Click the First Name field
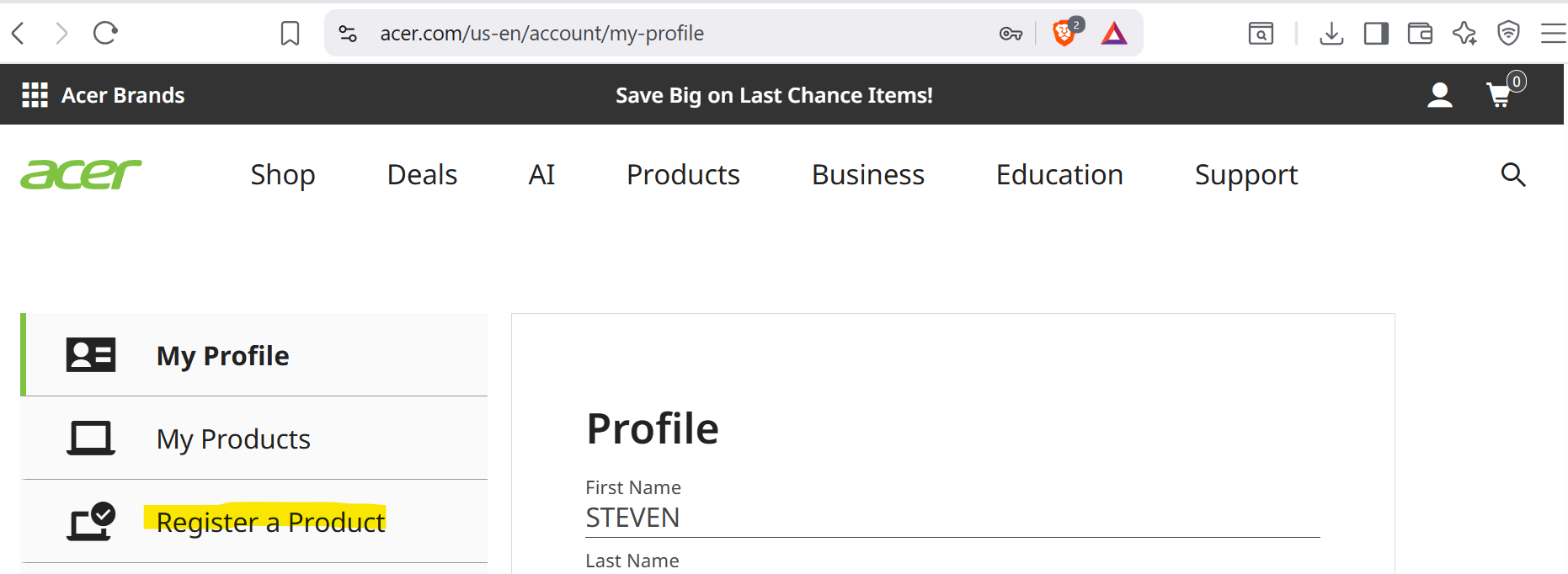The width and height of the screenshot is (1568, 574). point(952,518)
